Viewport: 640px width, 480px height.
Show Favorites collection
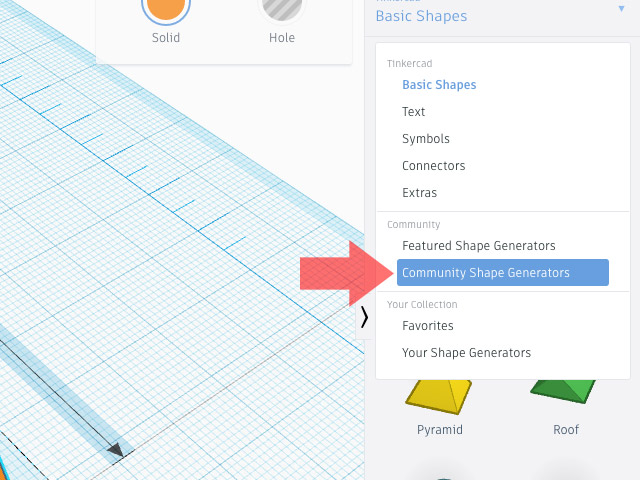[427, 326]
